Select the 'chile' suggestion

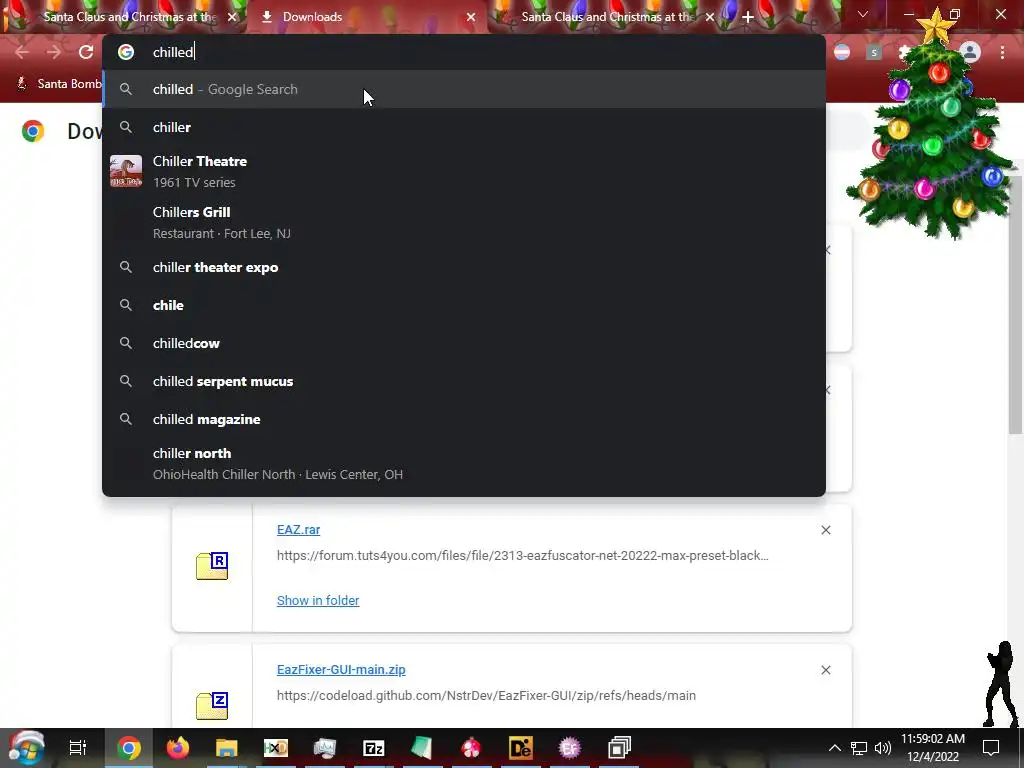point(464,306)
